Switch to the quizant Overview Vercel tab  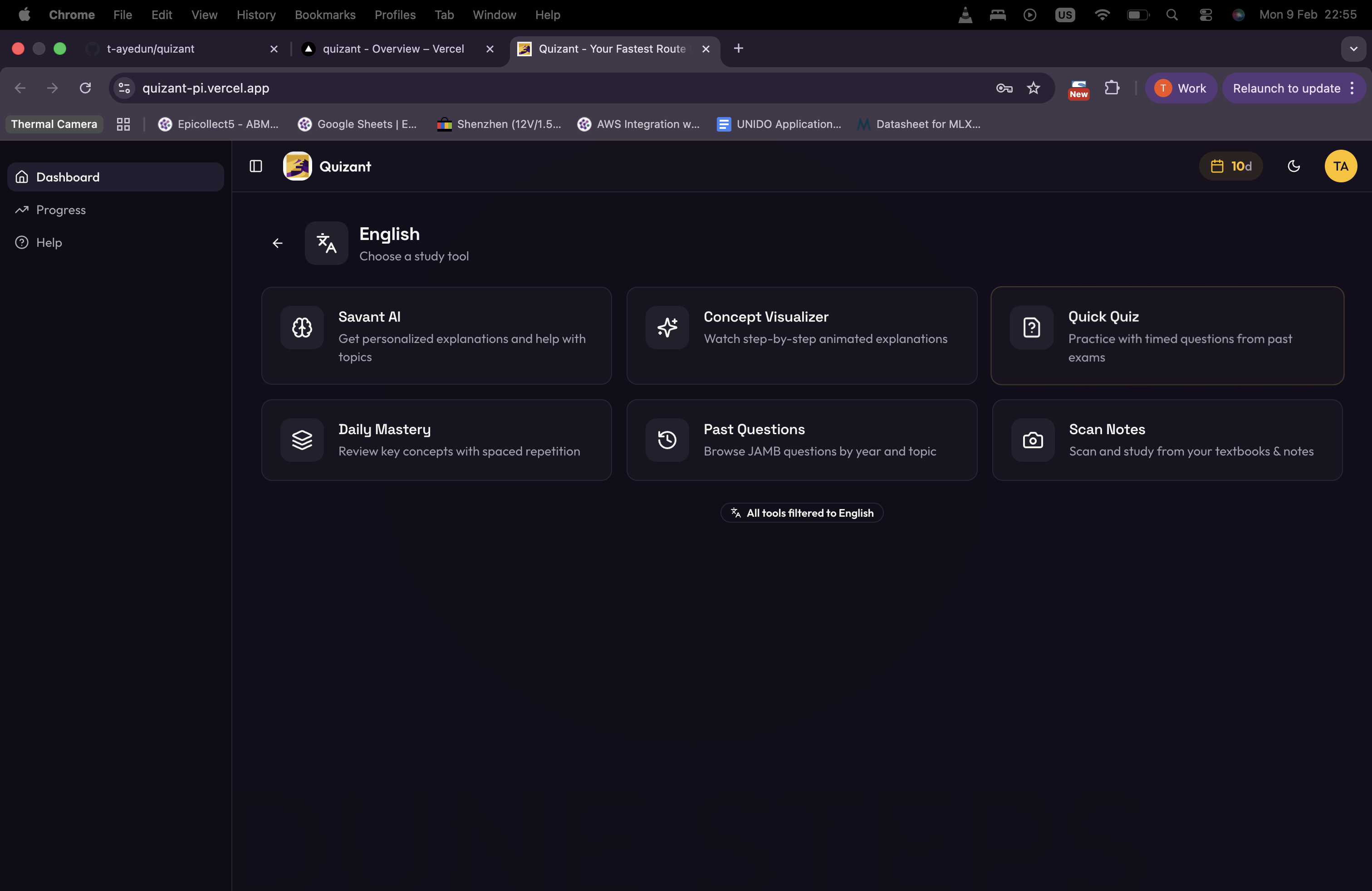tap(393, 49)
